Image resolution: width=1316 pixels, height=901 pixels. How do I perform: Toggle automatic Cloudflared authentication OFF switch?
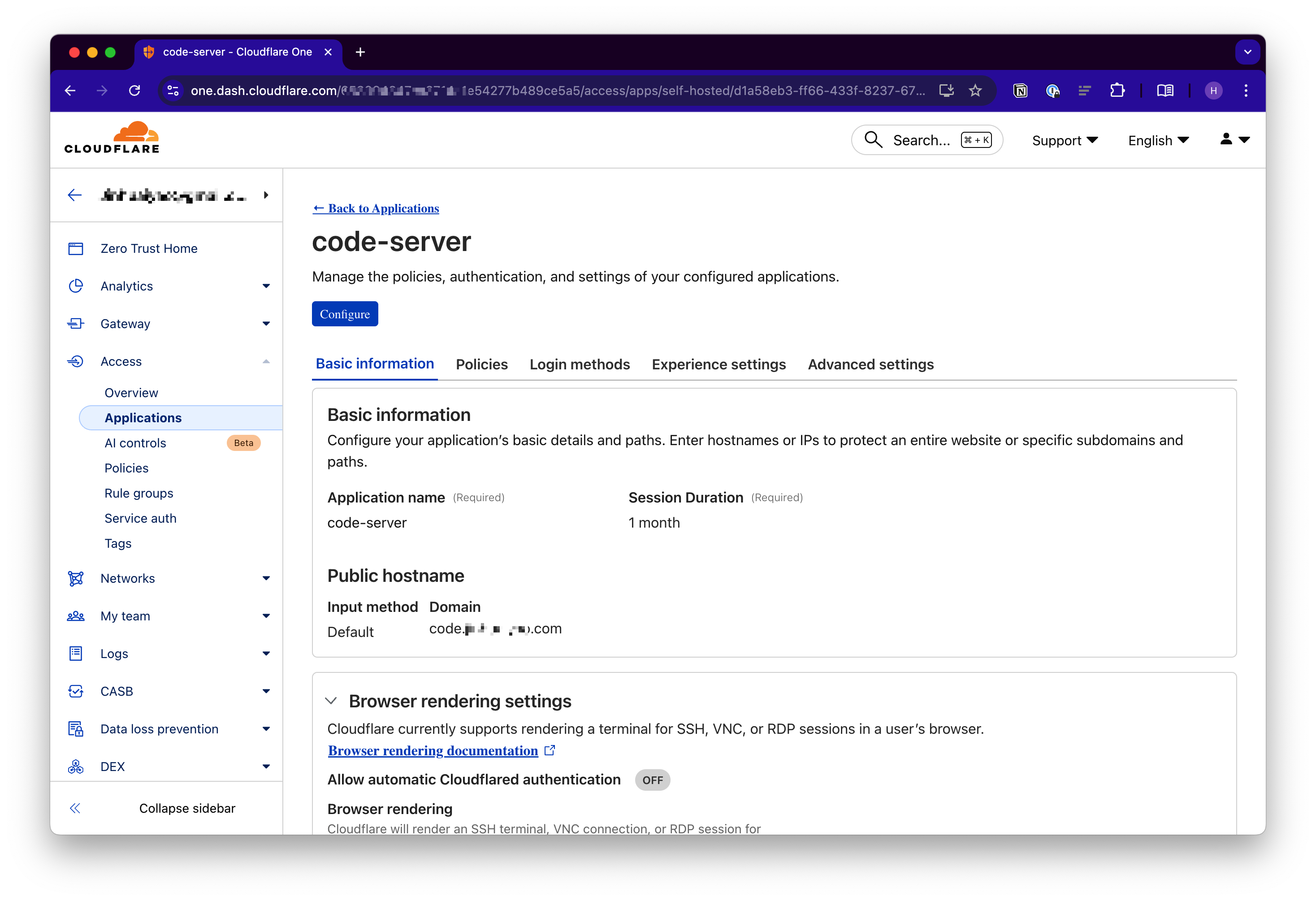click(x=652, y=780)
